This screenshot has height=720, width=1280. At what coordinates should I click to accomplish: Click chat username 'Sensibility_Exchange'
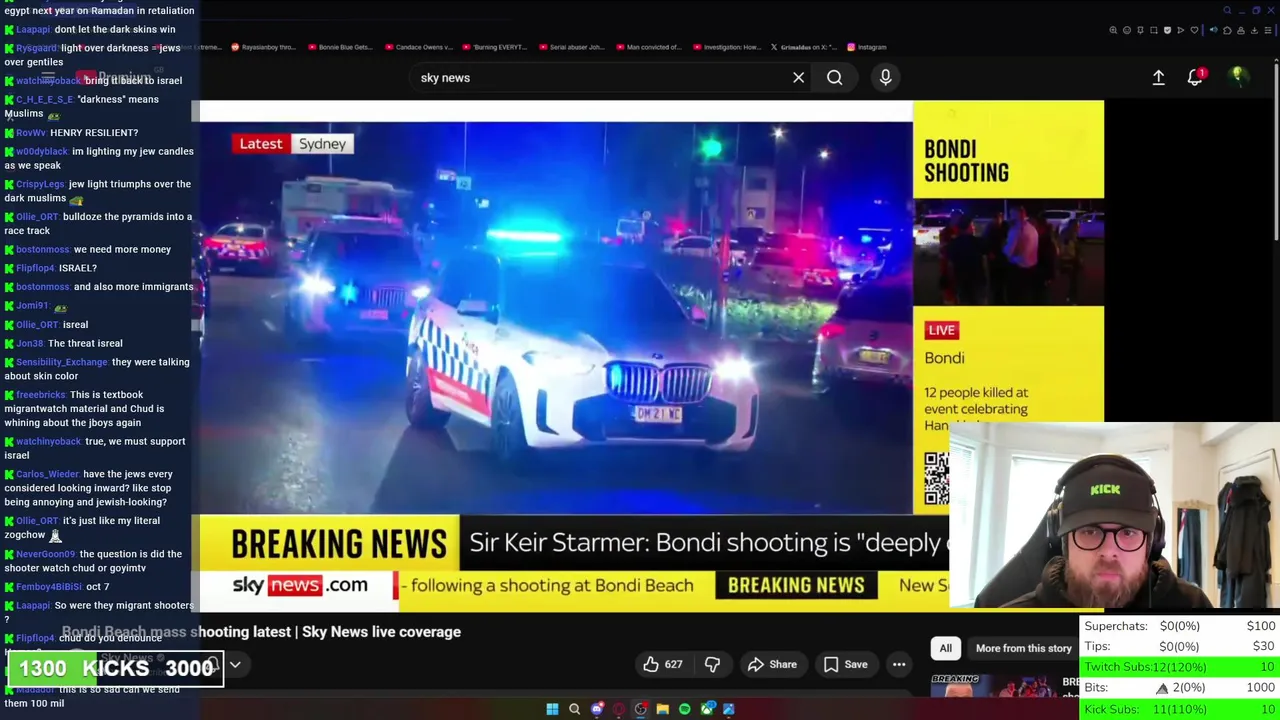(62, 362)
